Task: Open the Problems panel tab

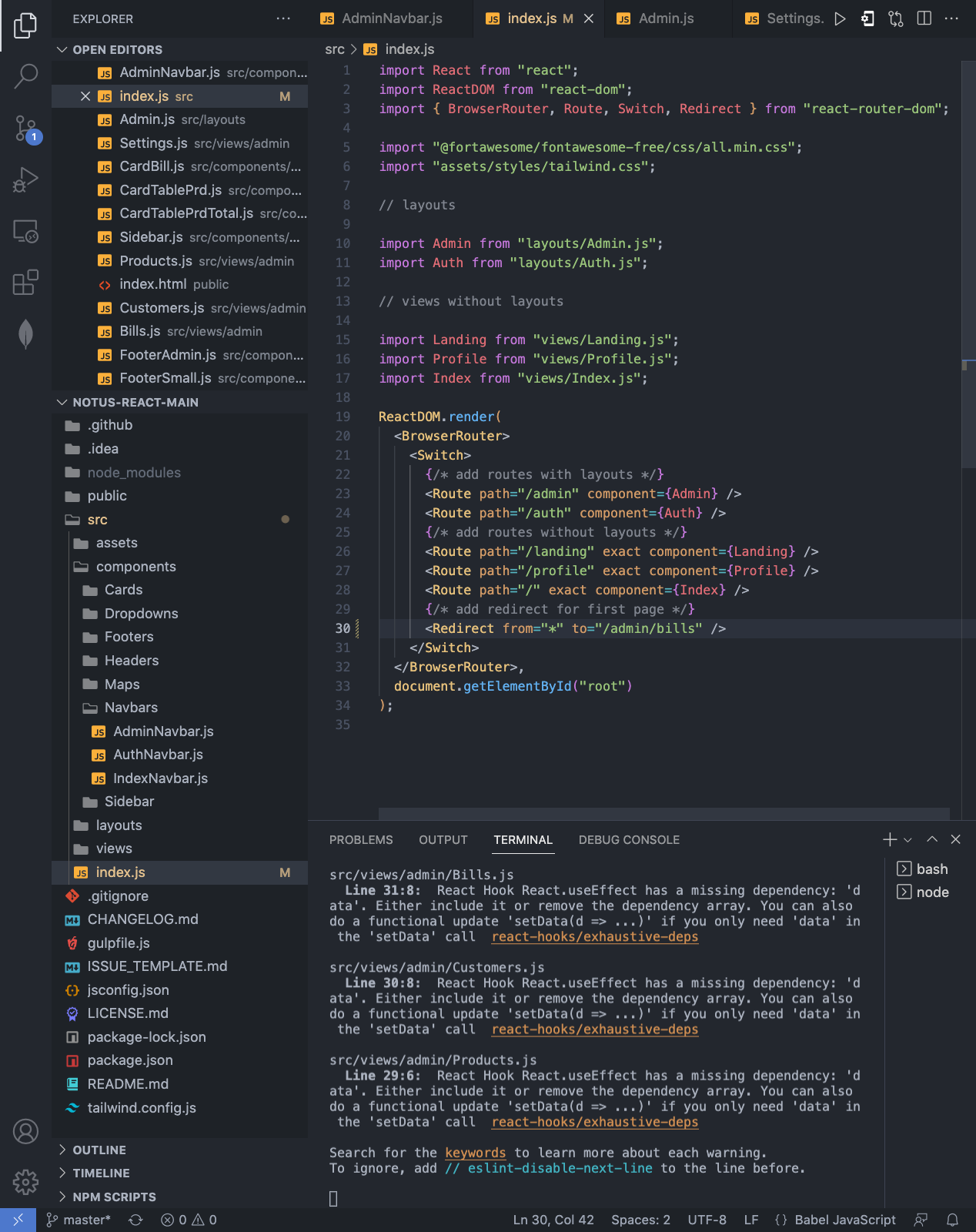Action: click(x=361, y=840)
